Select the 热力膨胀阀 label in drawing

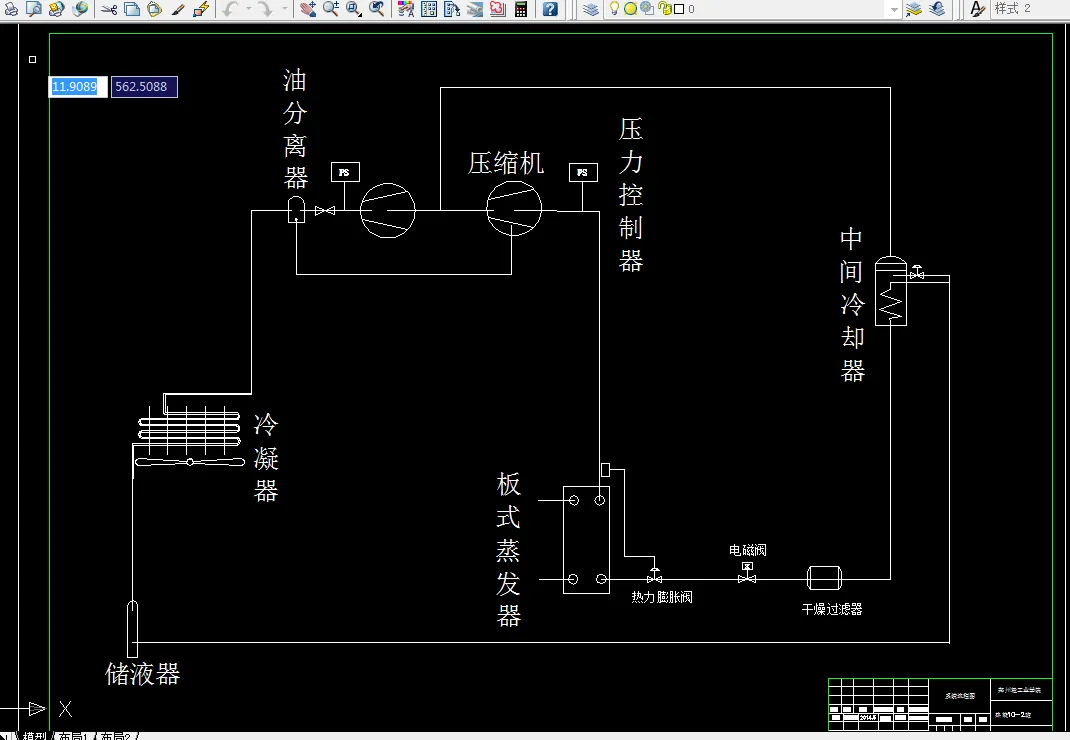pyautogui.click(x=662, y=597)
